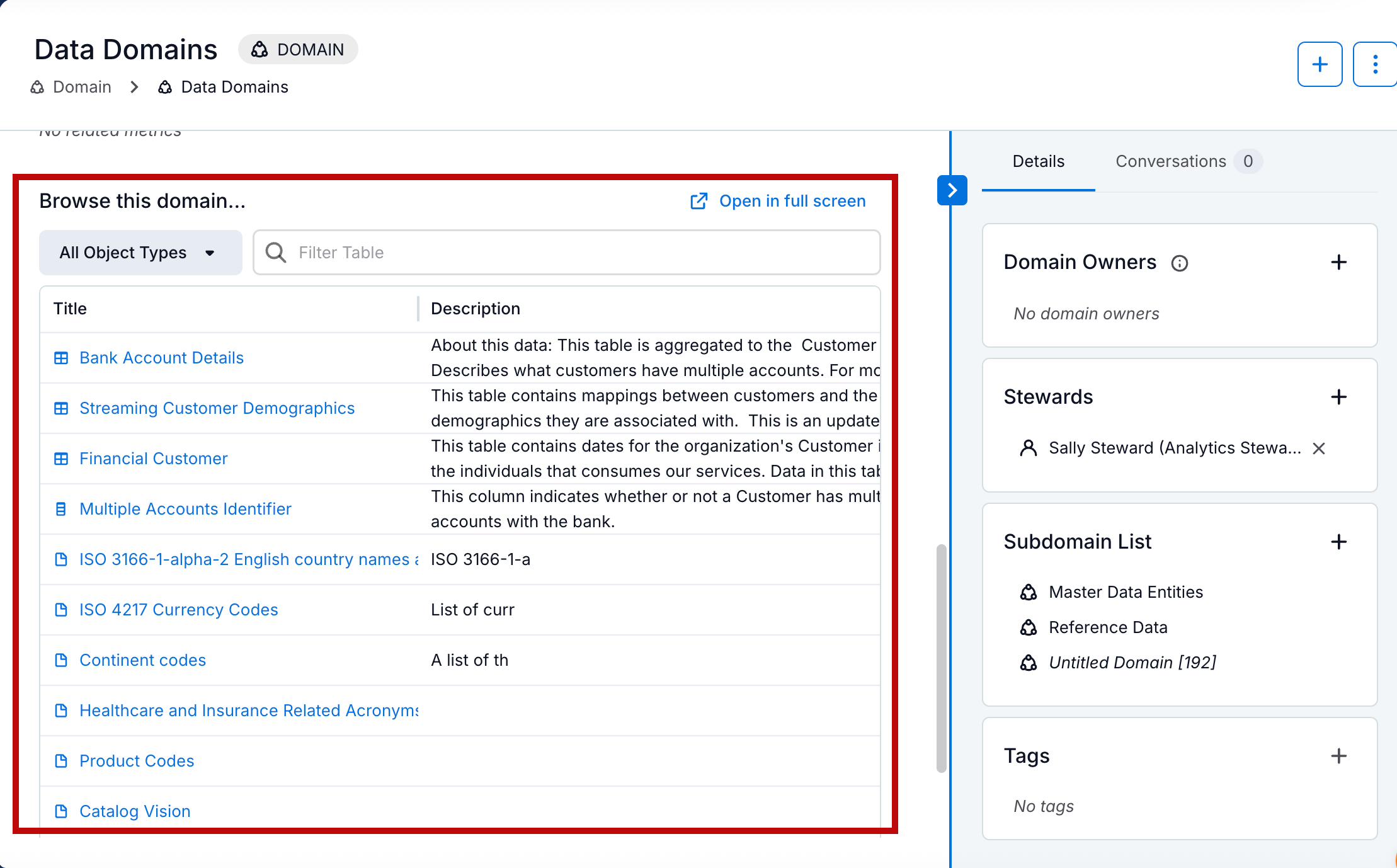Click the plus button in page header

pos(1320,64)
